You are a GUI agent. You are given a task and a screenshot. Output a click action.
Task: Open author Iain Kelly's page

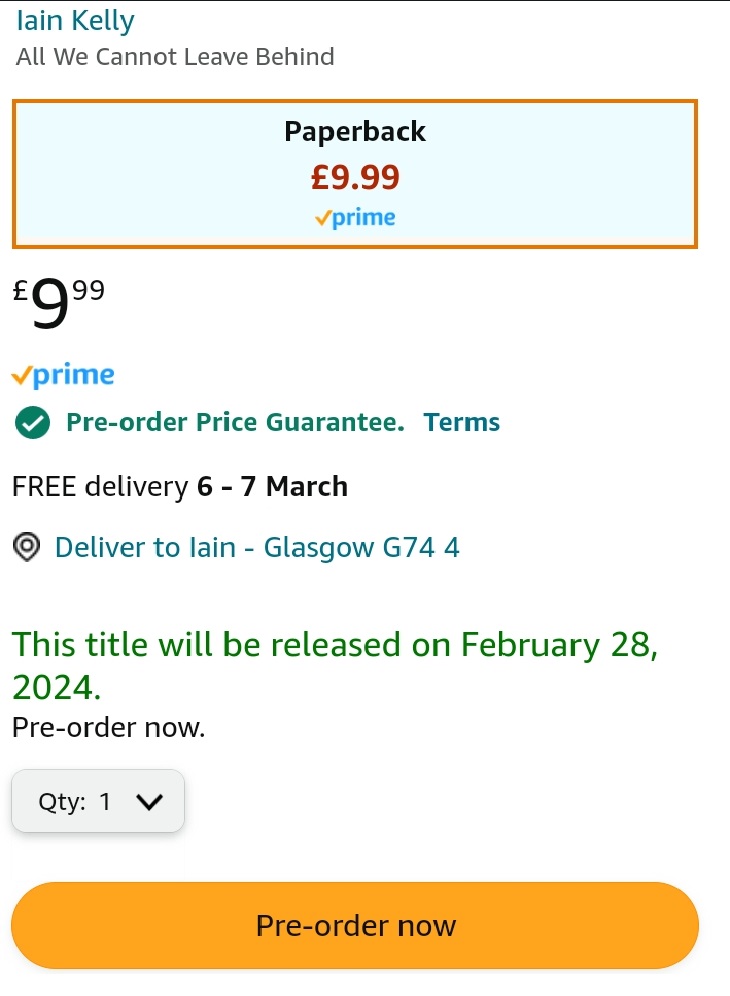click(x=75, y=21)
